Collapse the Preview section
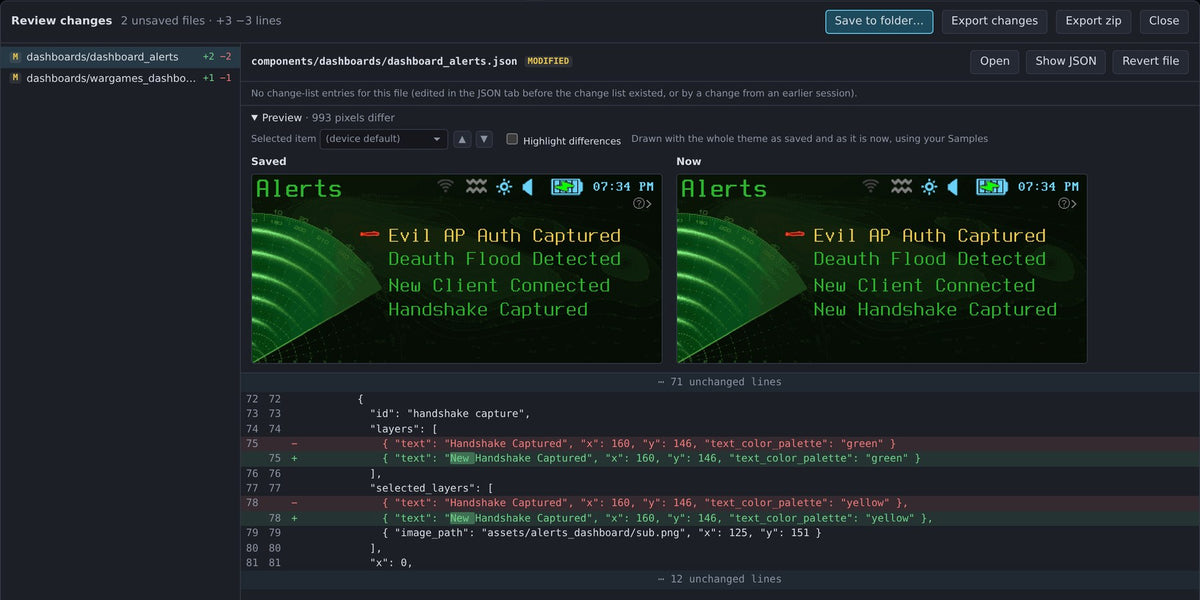The image size is (1200, 600). pyautogui.click(x=254, y=118)
